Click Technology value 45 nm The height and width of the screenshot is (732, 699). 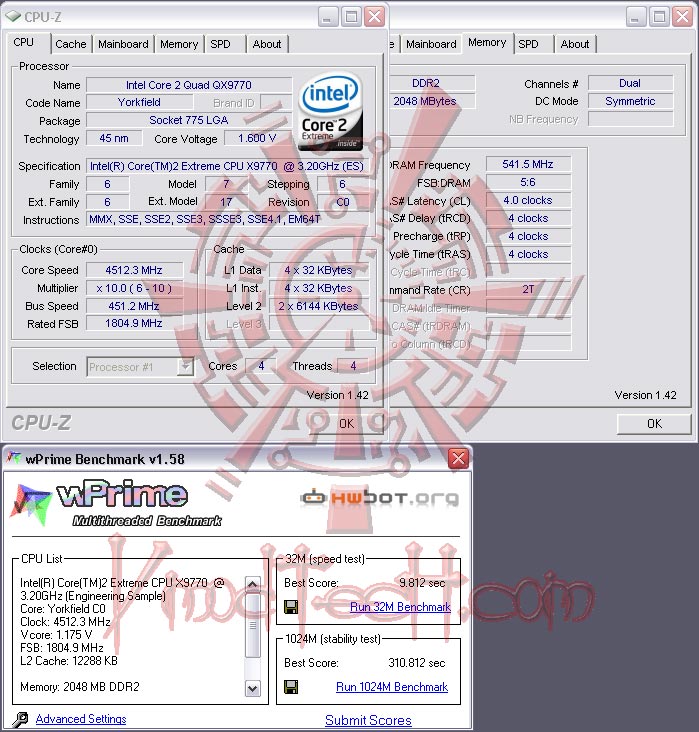click(x=114, y=138)
